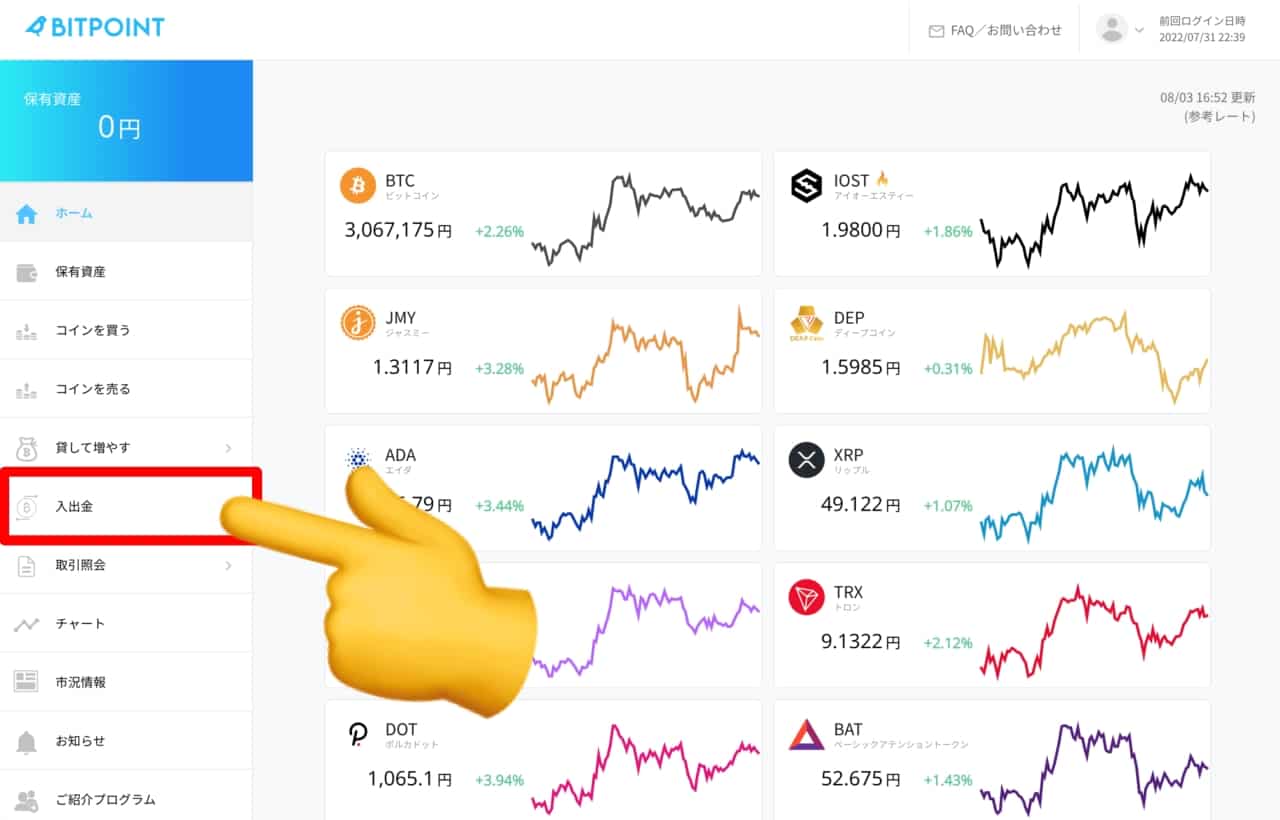The width and height of the screenshot is (1280, 820).
Task: Click the DEP DEAPcoin icon
Action: point(806,322)
